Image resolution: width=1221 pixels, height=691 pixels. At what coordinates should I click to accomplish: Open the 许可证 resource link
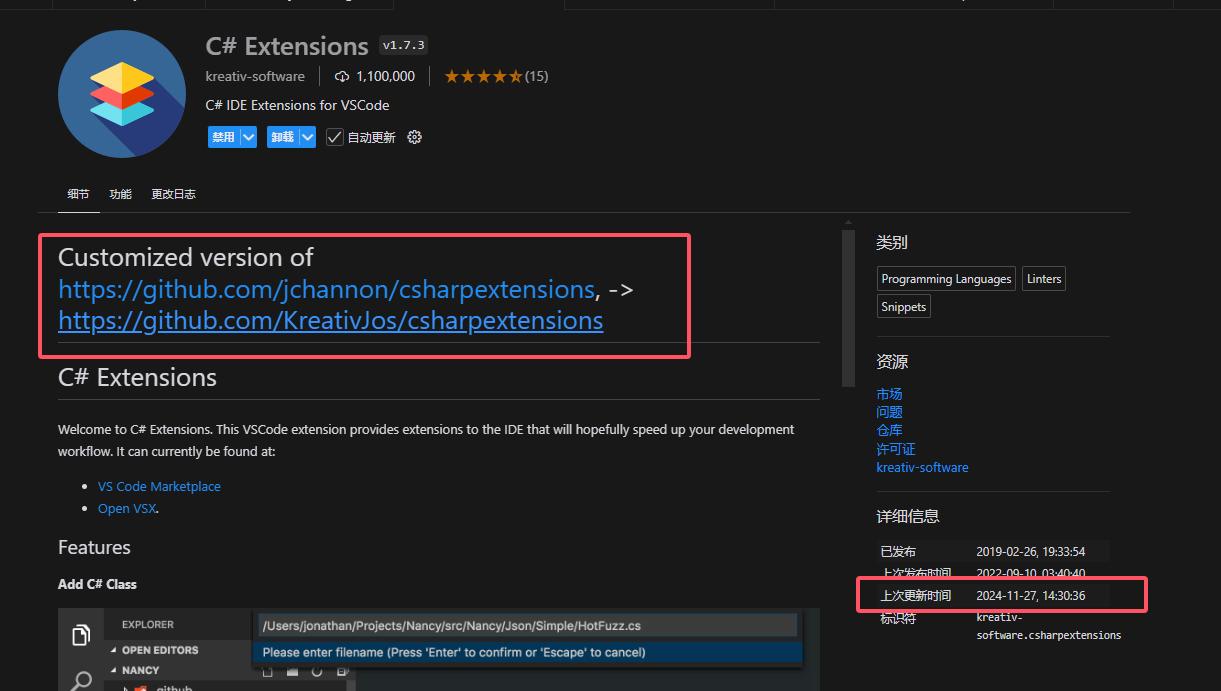click(896, 449)
